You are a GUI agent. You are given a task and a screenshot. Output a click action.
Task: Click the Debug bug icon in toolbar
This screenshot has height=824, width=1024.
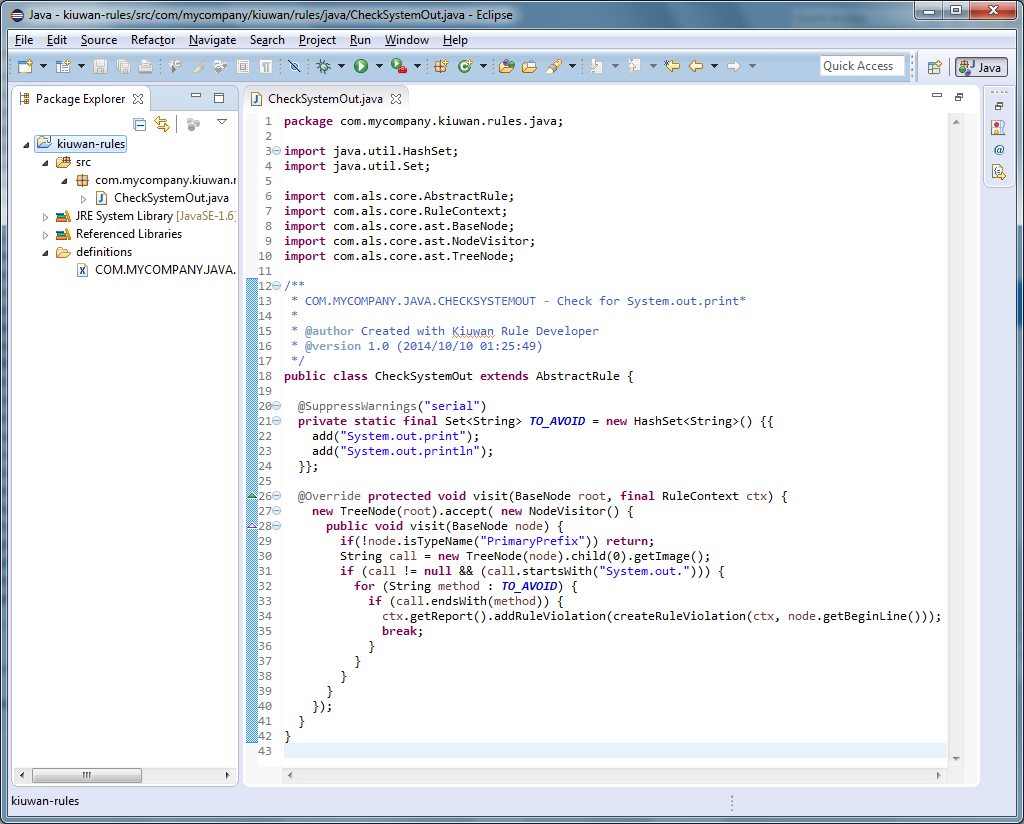[323, 66]
